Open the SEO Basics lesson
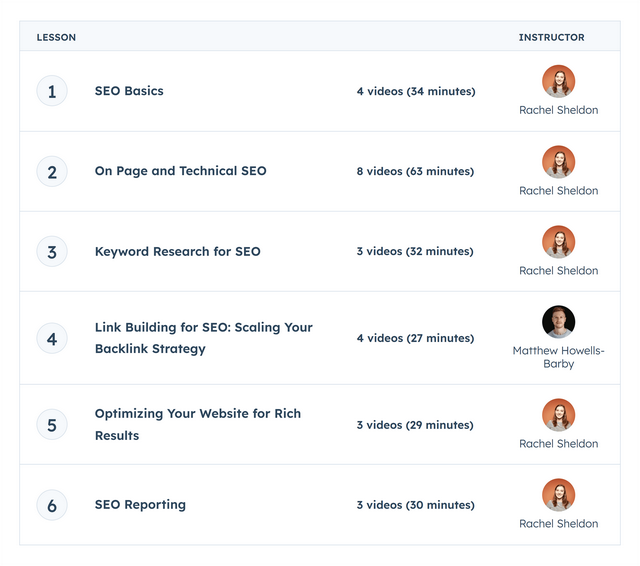 point(129,91)
